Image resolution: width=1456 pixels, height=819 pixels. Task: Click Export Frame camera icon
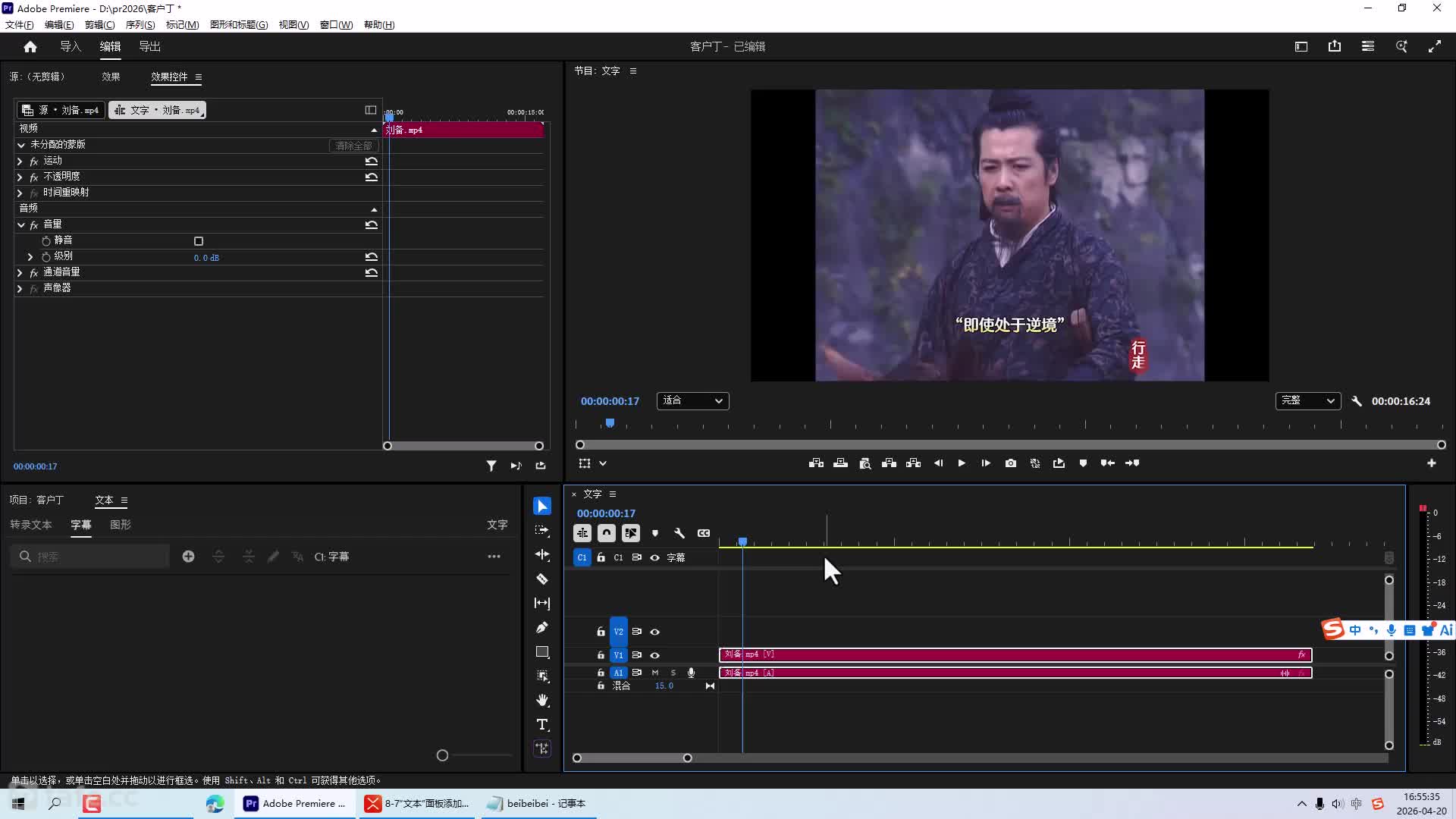[x=1011, y=463]
